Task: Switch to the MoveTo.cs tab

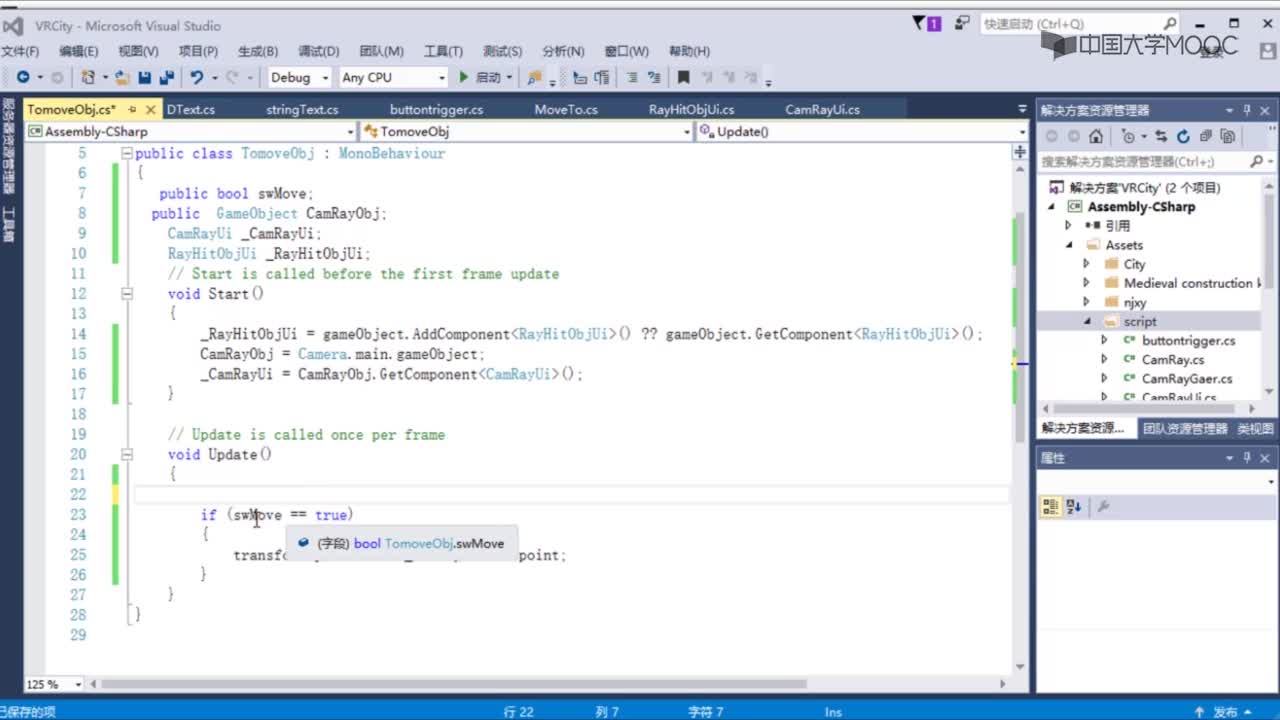Action: click(566, 109)
